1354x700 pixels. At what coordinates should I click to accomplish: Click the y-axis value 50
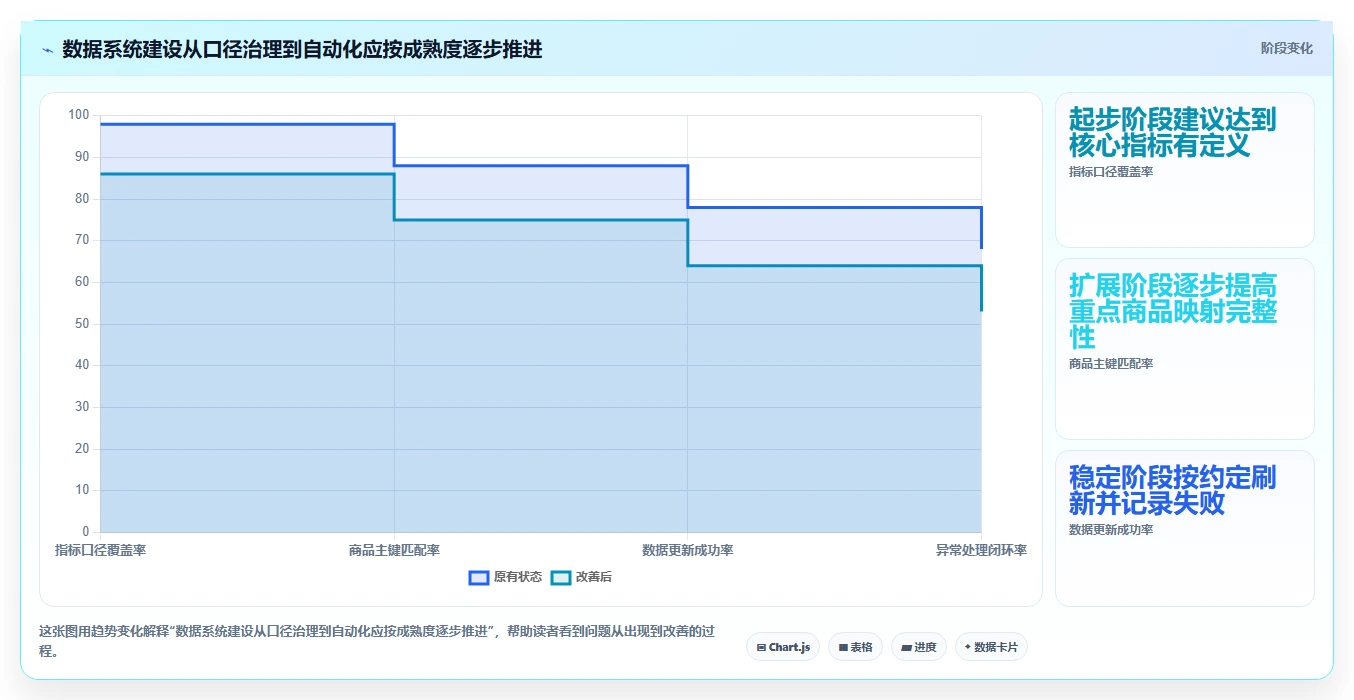click(x=82, y=324)
